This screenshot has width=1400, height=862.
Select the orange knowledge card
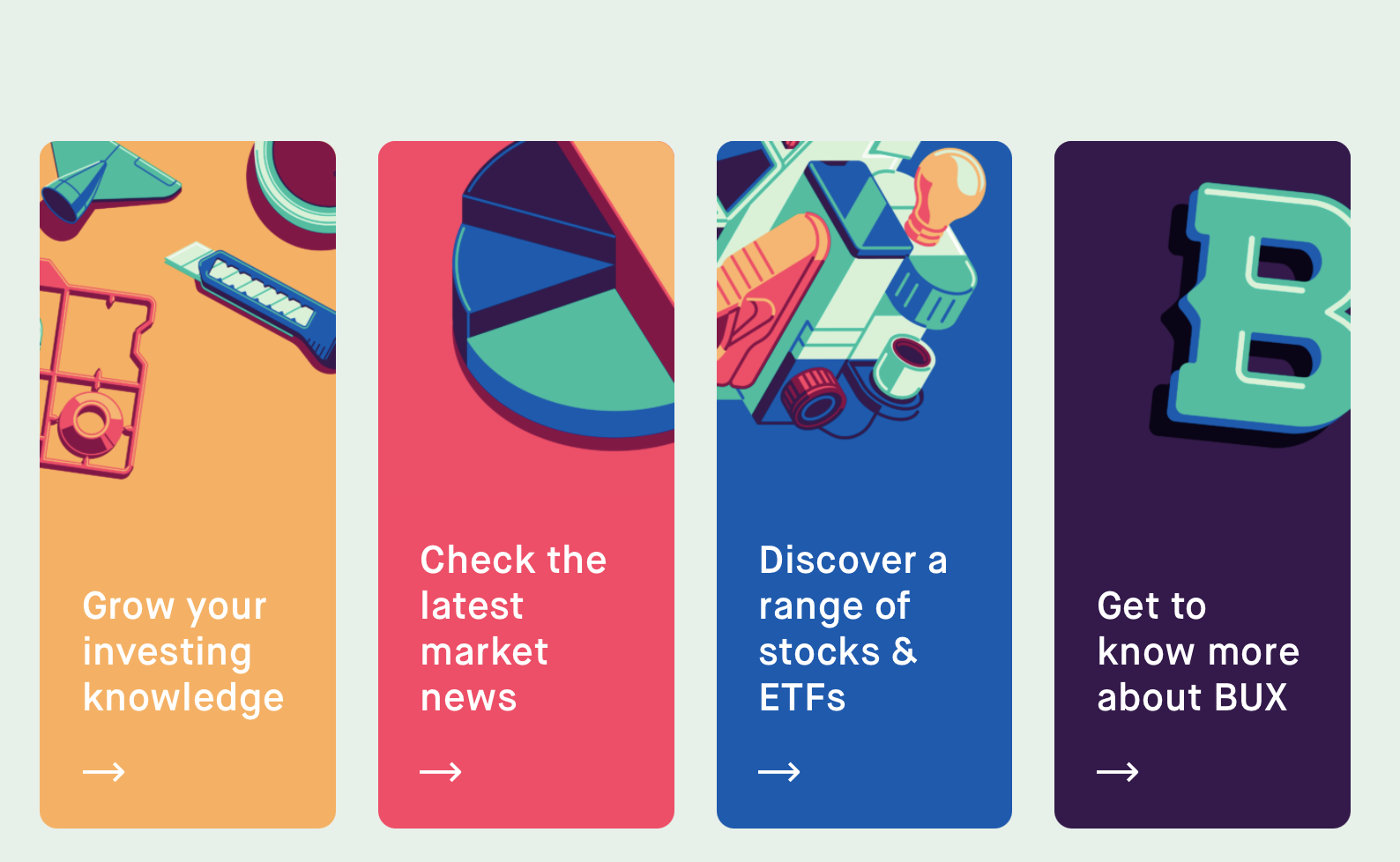[188, 485]
